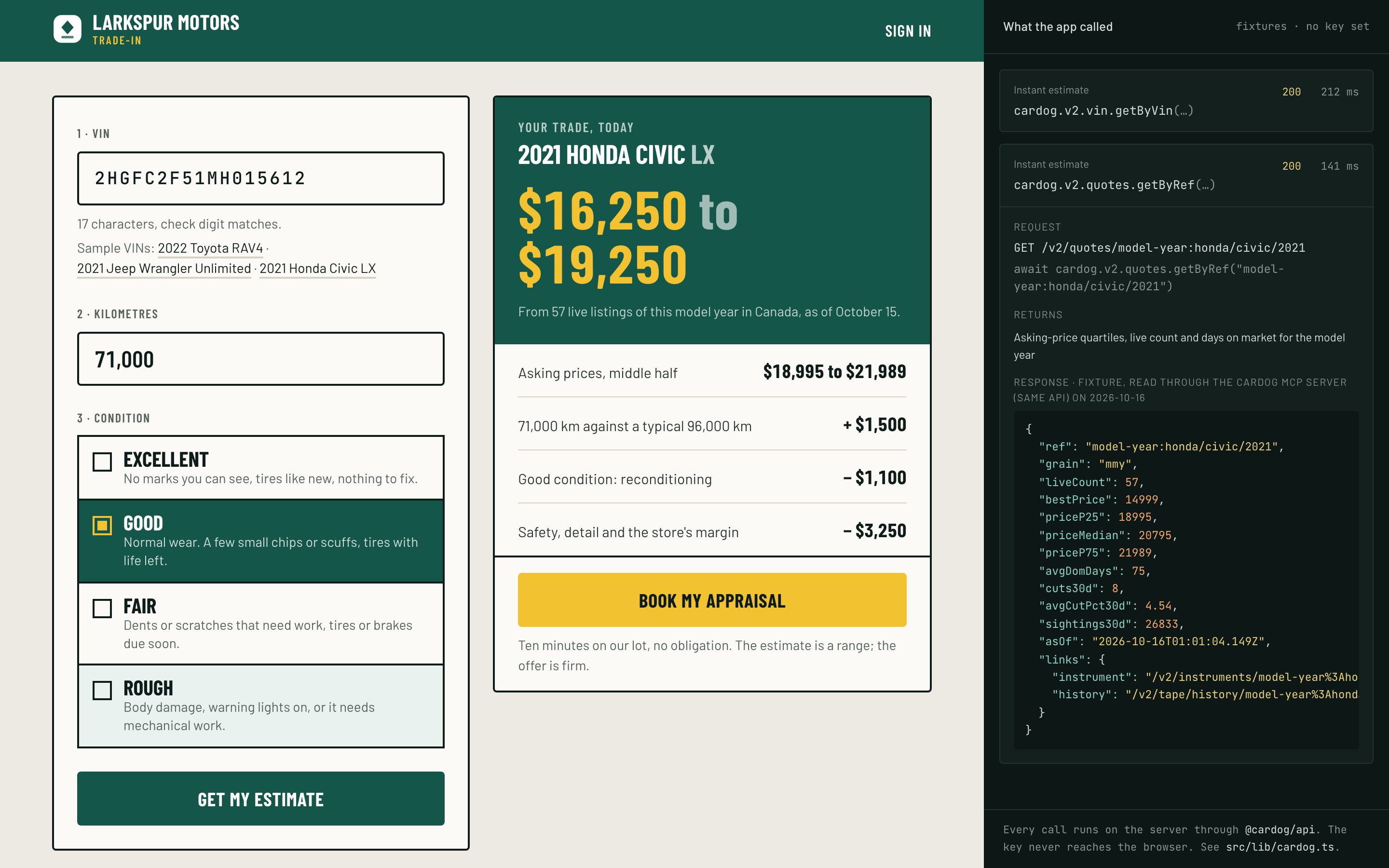
Task: Click the @cardog/api package reference
Action: [1280, 829]
